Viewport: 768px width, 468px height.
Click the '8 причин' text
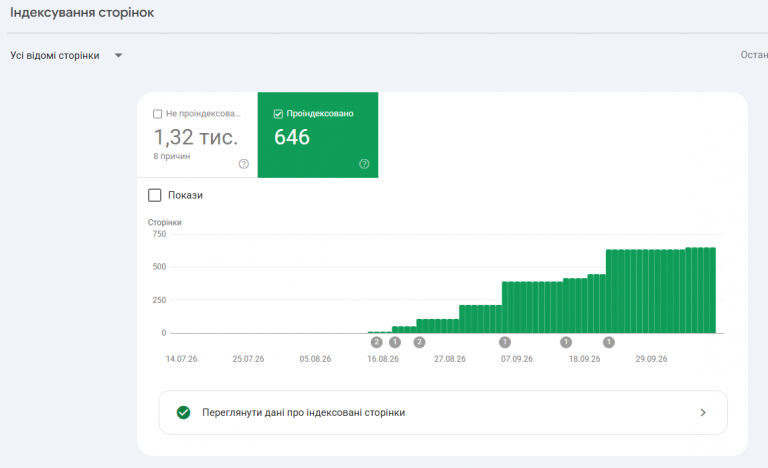tap(172, 156)
